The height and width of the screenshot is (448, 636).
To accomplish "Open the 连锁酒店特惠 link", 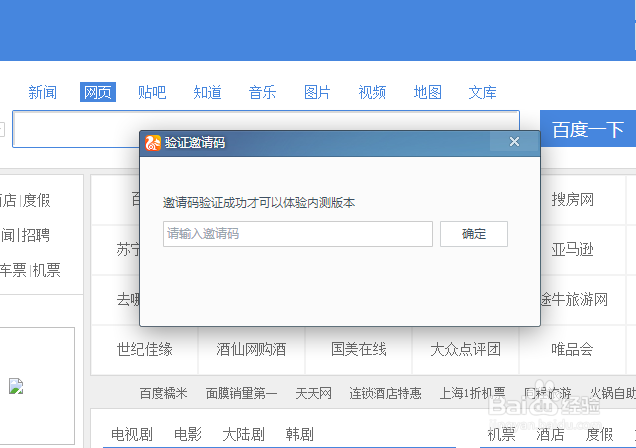I will point(385,393).
